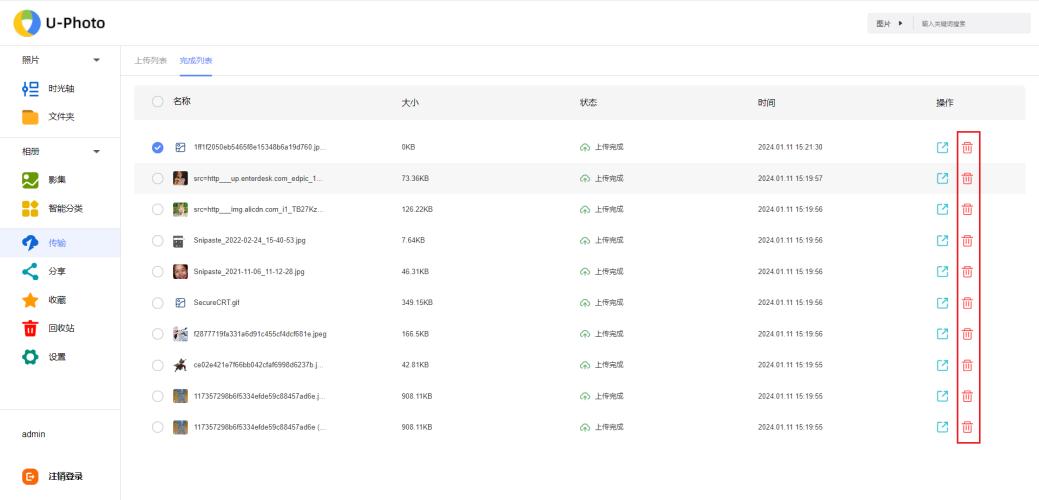Open the 时光轴 timeline view
This screenshot has width=1039, height=500.
60,89
